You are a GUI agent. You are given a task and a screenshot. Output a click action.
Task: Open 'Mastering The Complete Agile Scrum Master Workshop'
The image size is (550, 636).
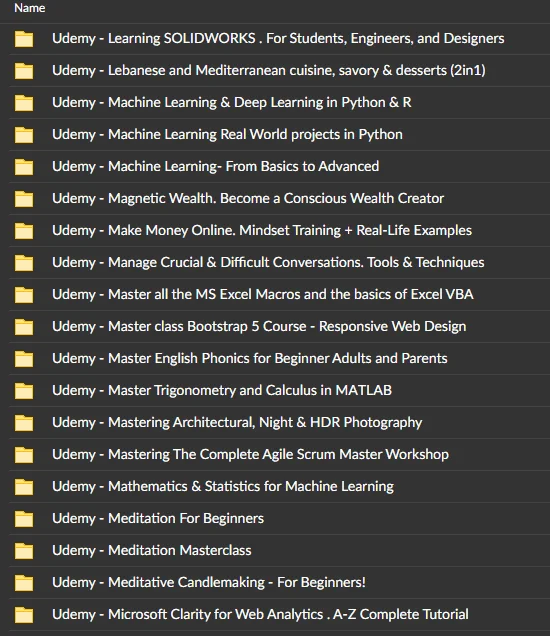[x=278, y=455]
